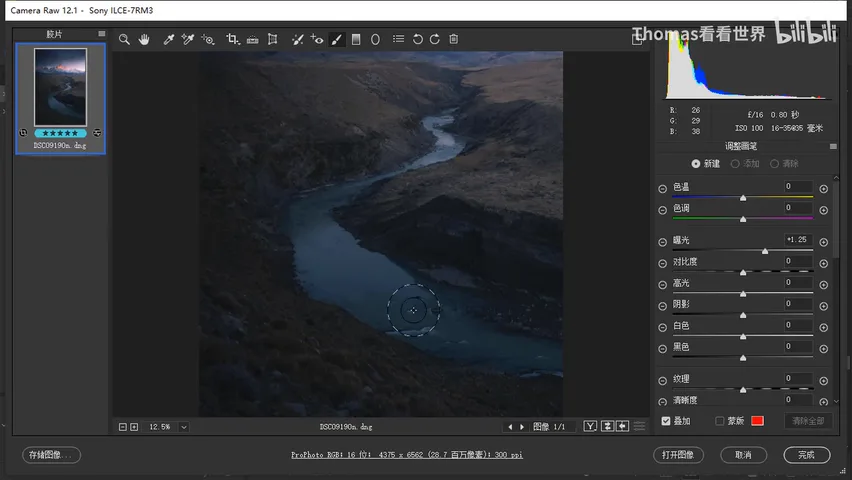Viewport: 852px width, 480px height.
Task: Decrease 对比度 with its minus button
Action: point(662,263)
